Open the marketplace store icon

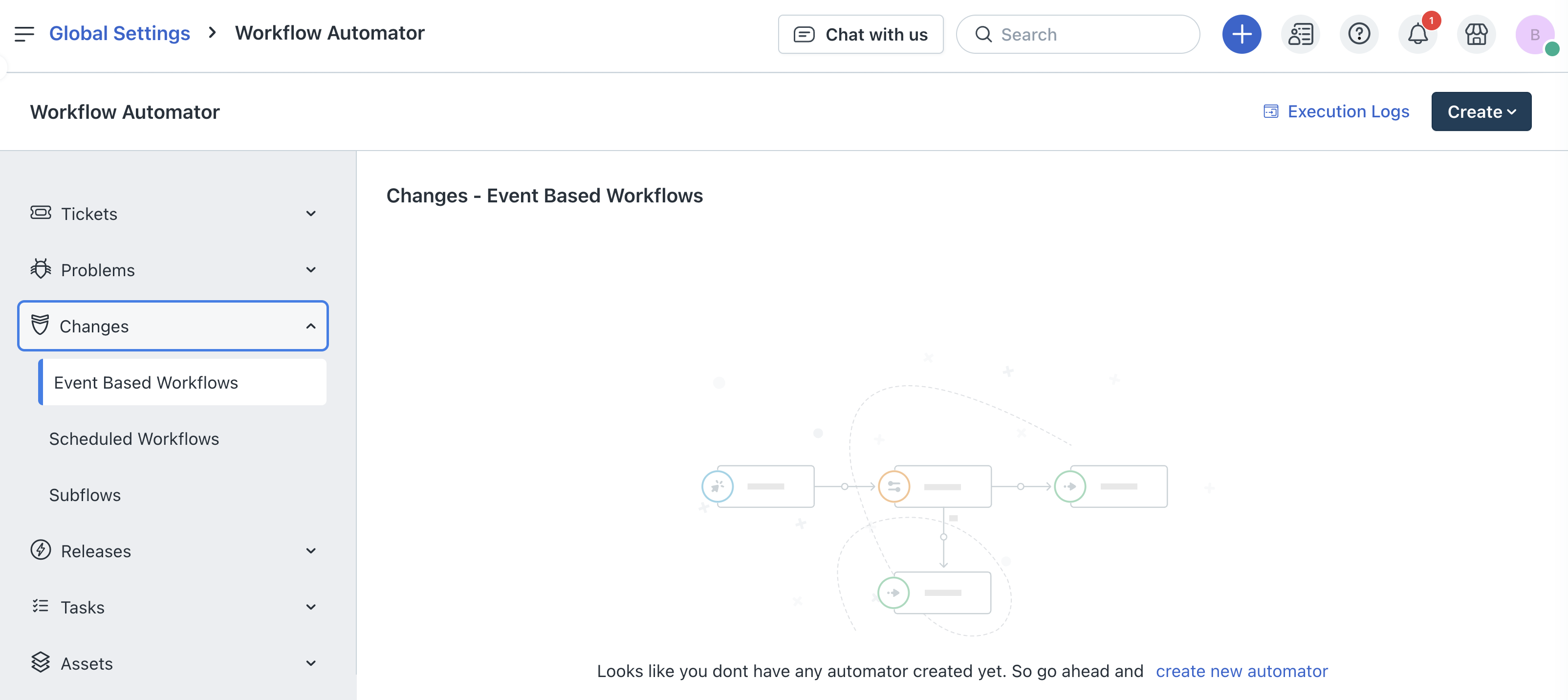(x=1476, y=34)
